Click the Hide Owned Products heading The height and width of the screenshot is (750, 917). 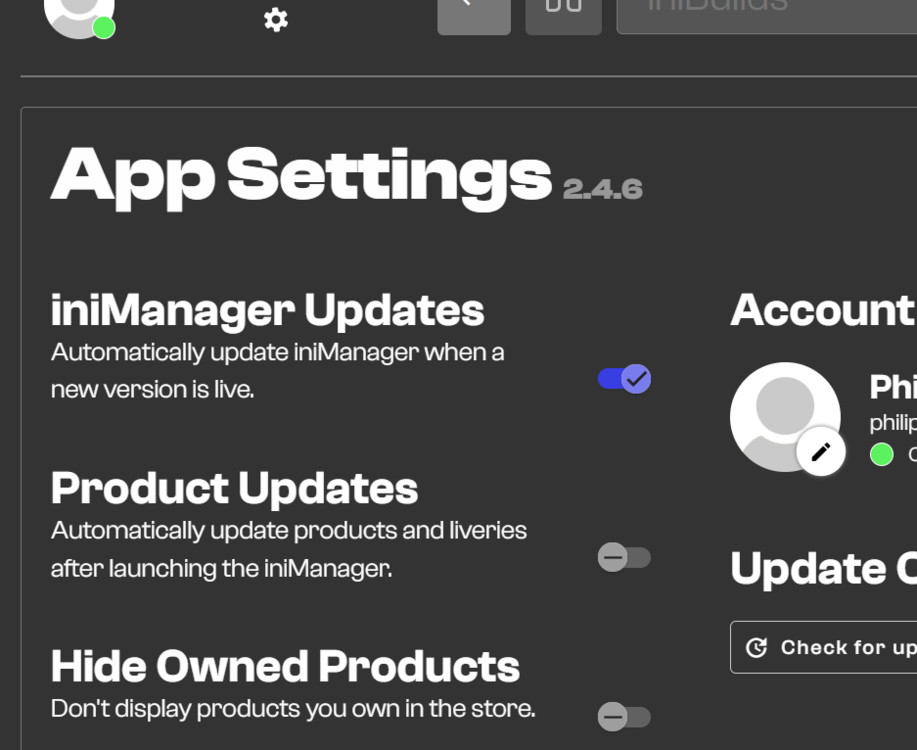[285, 666]
